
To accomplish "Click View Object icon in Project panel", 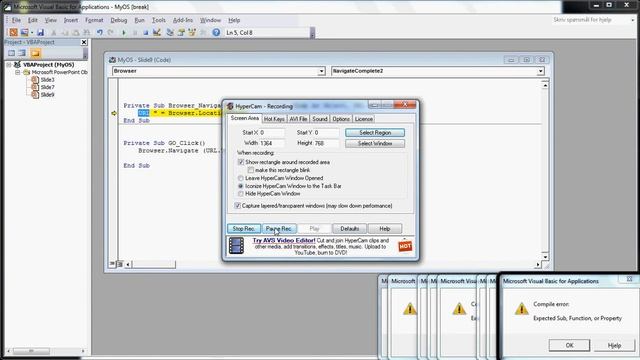I will click(x=22, y=53).
